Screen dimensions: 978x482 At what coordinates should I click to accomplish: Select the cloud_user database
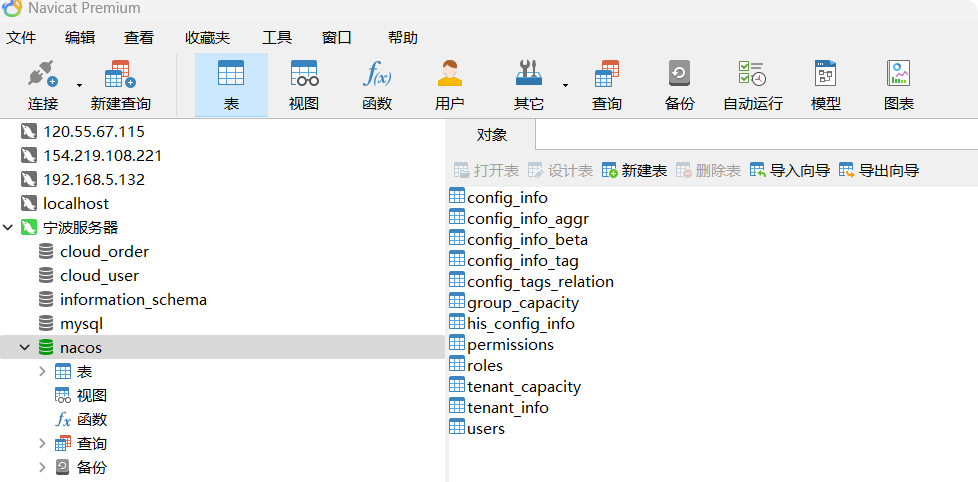pos(99,275)
